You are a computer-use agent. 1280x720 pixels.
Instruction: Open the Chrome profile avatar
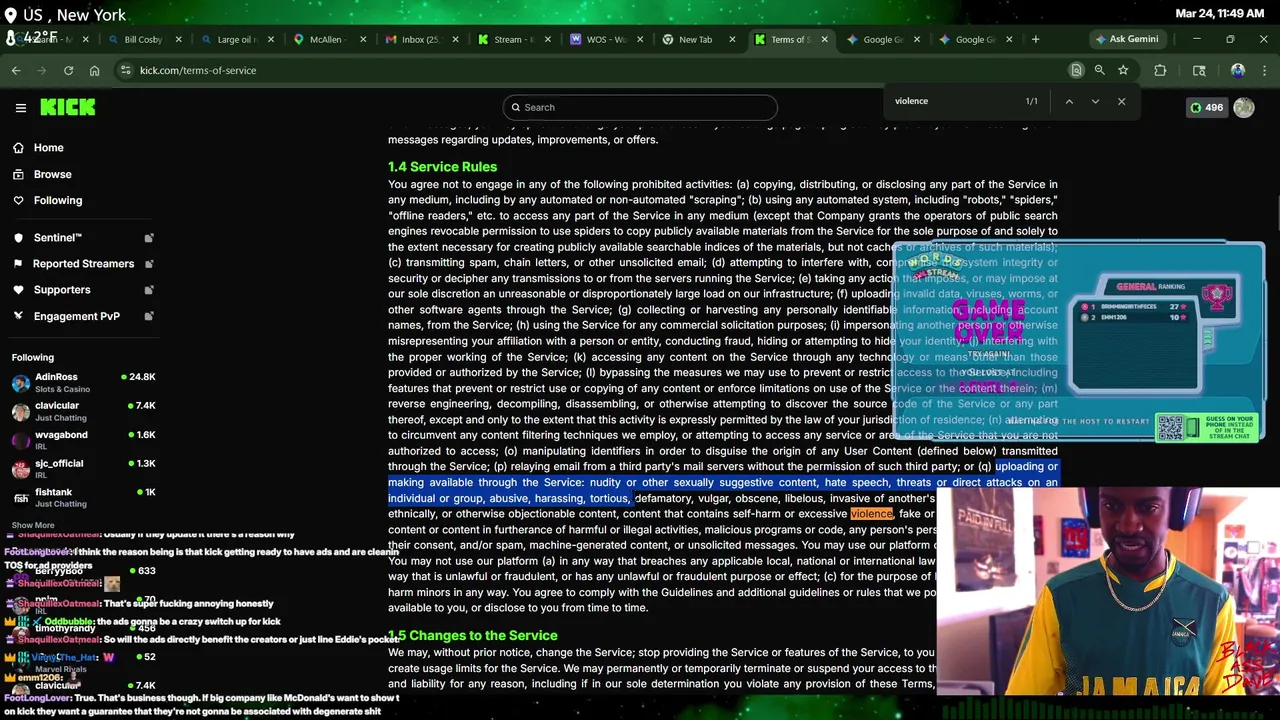click(x=1238, y=70)
